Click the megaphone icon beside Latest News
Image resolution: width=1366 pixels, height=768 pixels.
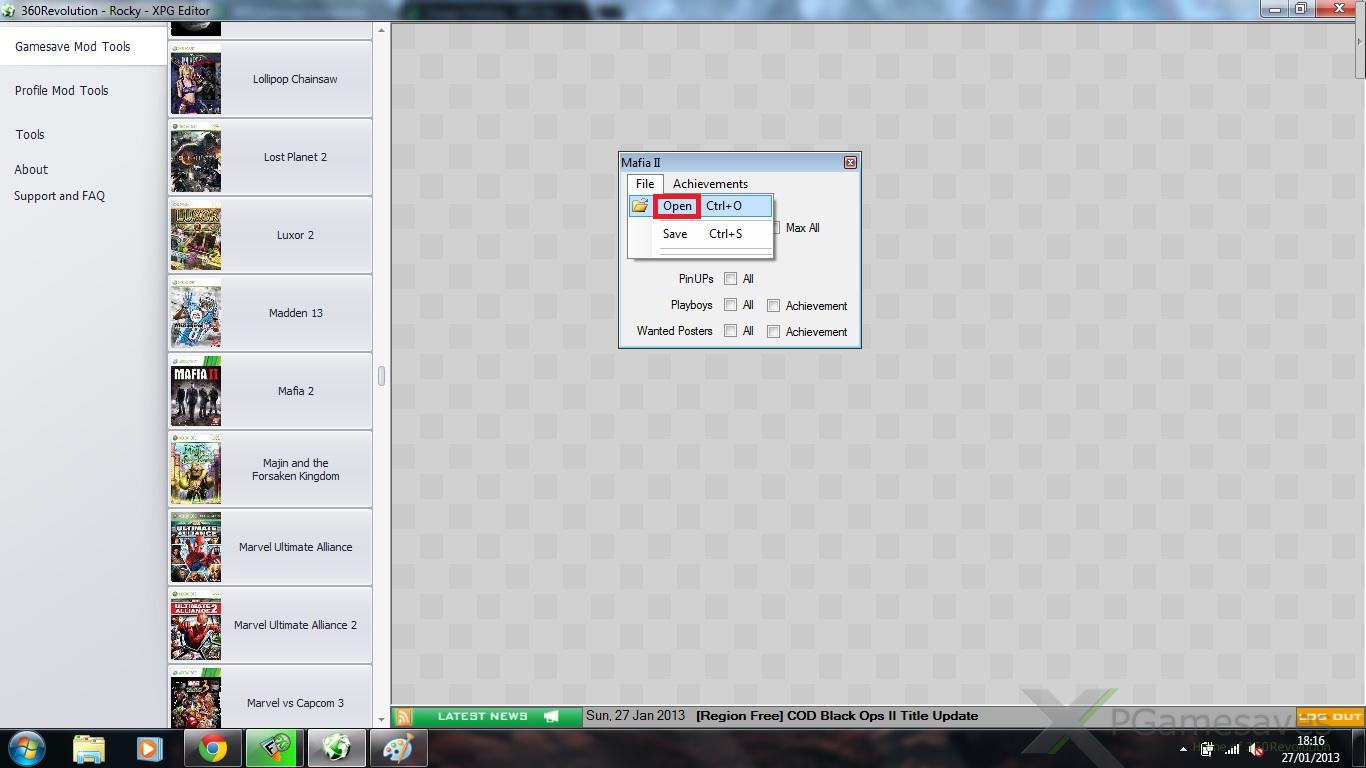pyautogui.click(x=551, y=717)
